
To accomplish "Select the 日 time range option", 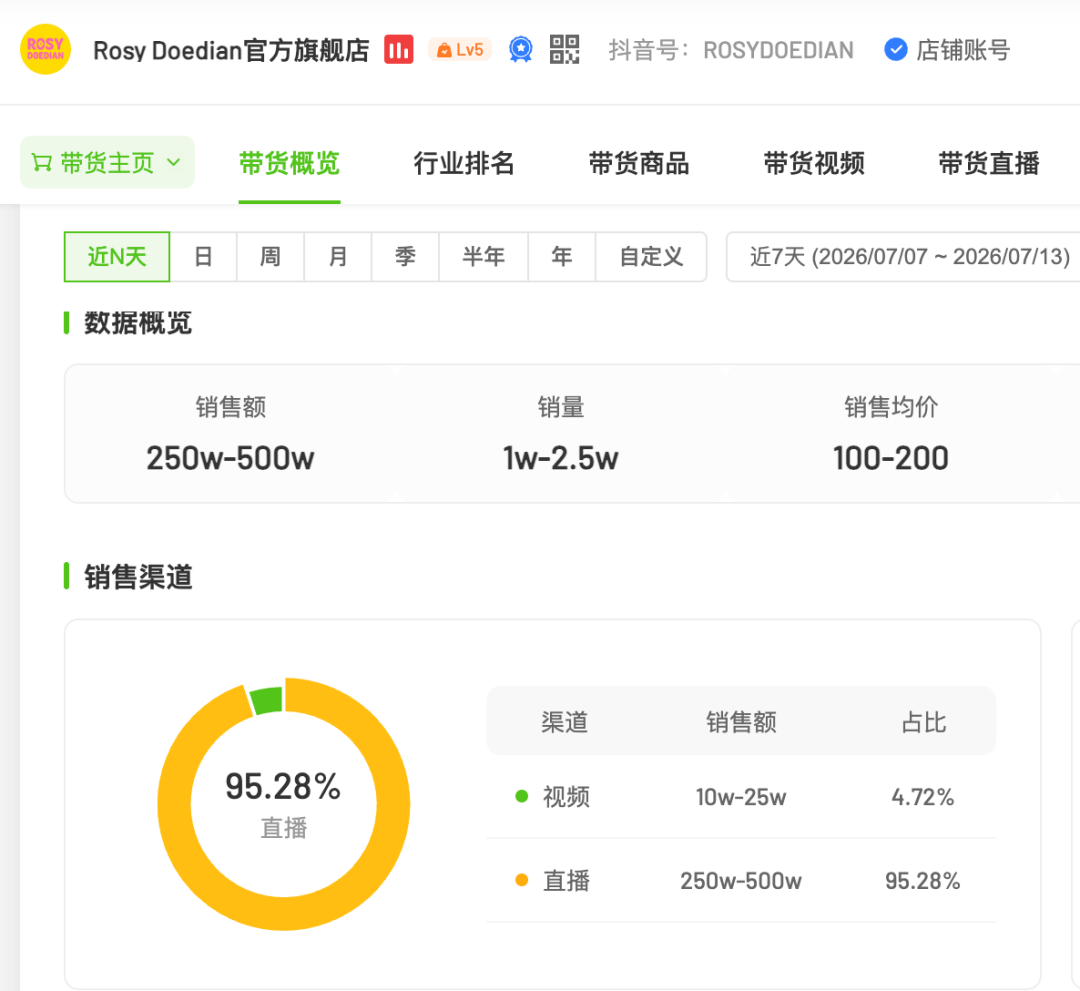I will [203, 257].
